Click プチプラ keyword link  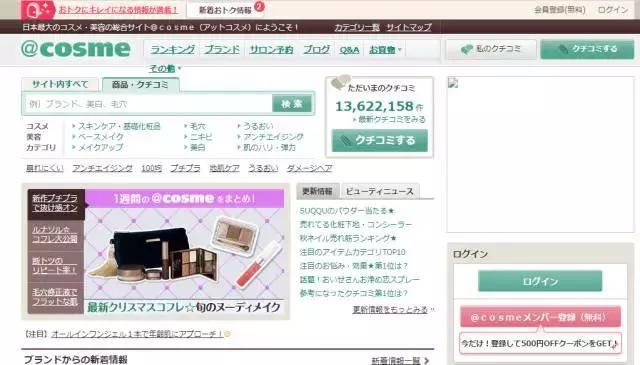click(185, 168)
